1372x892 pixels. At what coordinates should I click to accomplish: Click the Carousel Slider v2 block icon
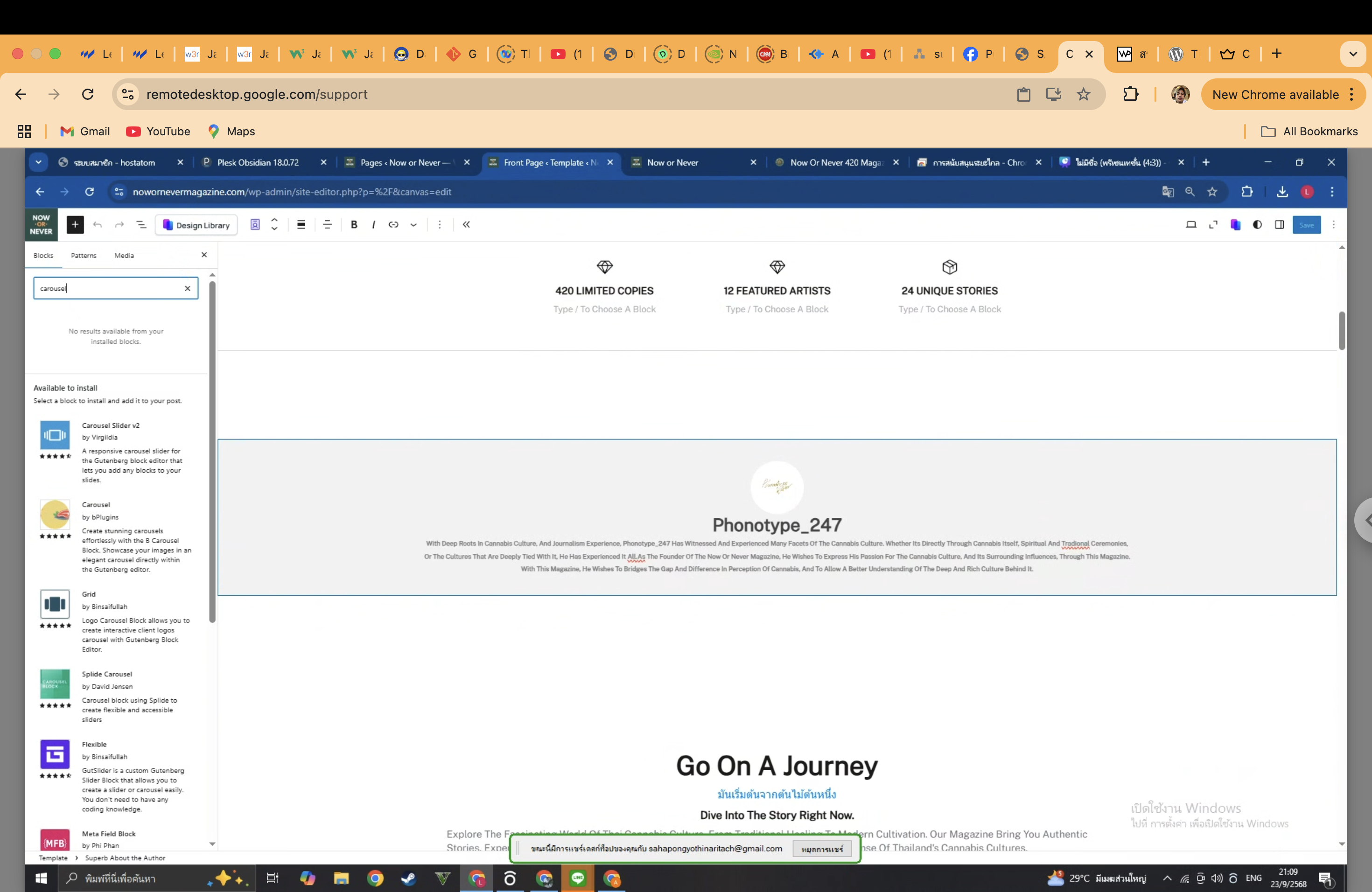click(55, 435)
